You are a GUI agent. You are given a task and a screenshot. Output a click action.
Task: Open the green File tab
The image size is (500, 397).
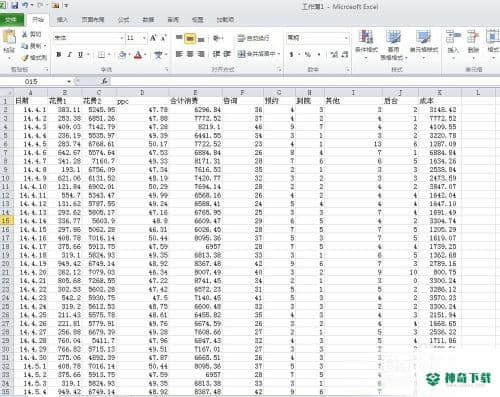(x=11, y=20)
